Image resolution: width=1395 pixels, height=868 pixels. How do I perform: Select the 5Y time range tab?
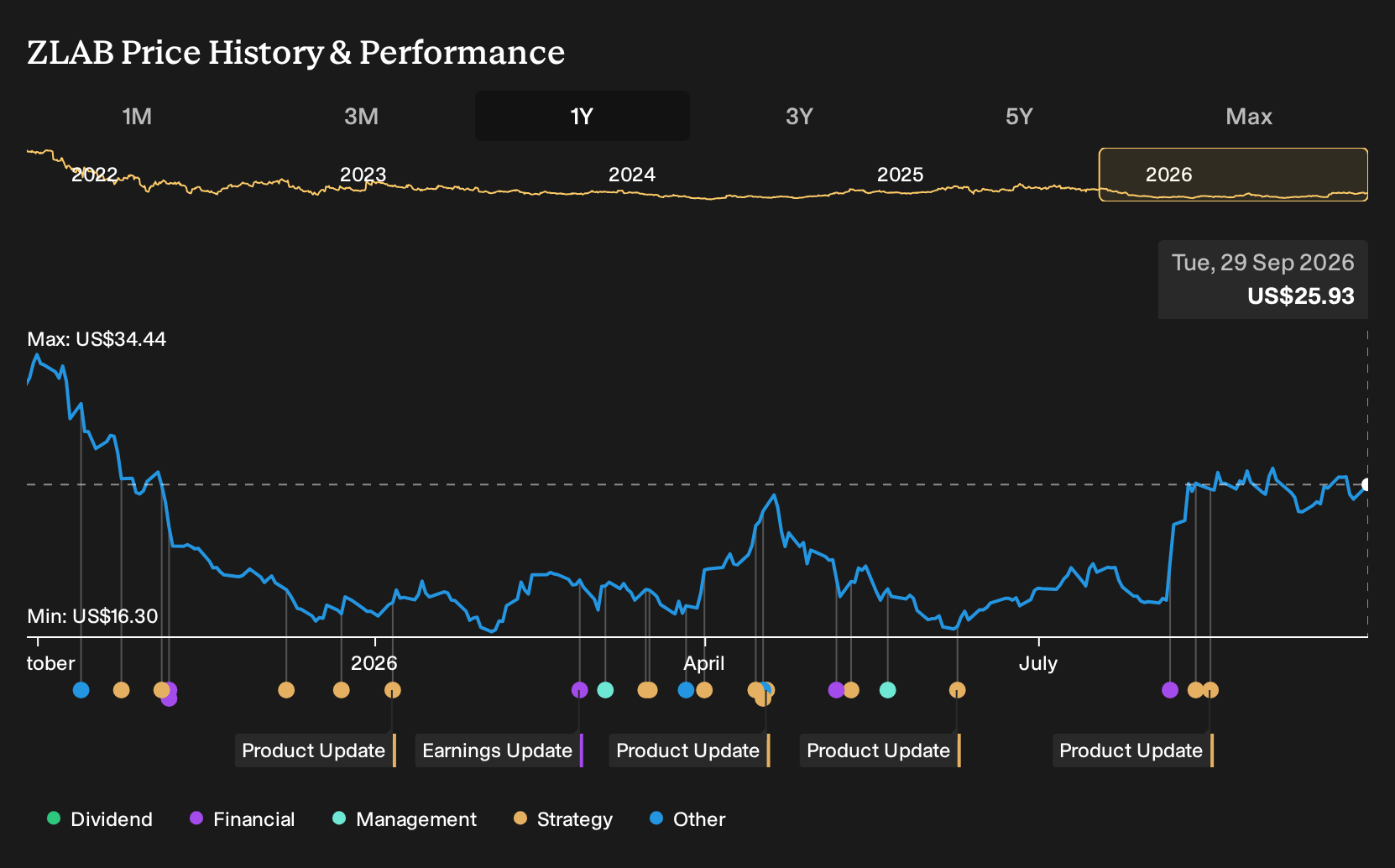pos(1019,116)
